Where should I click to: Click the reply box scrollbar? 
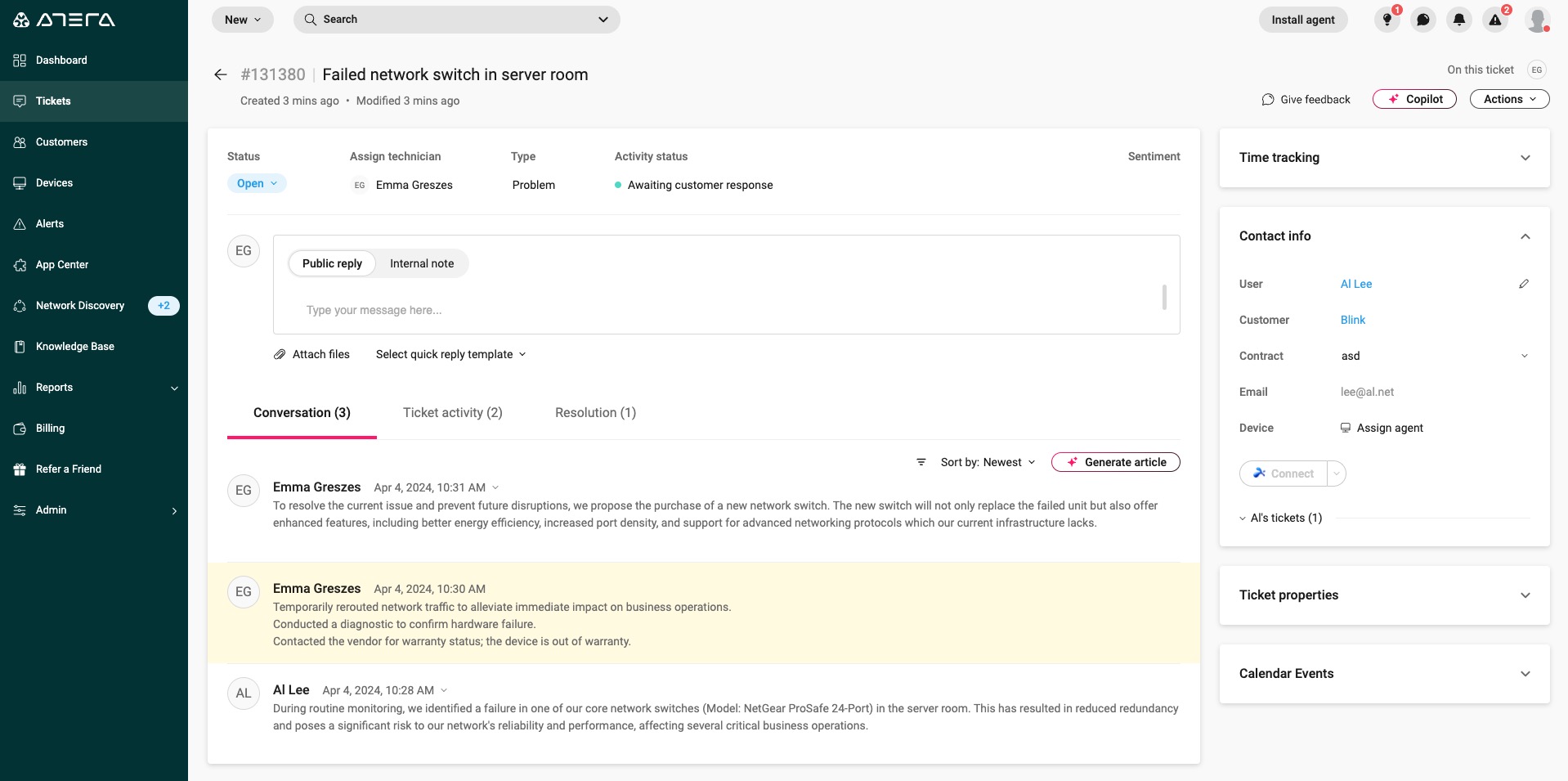(1164, 297)
